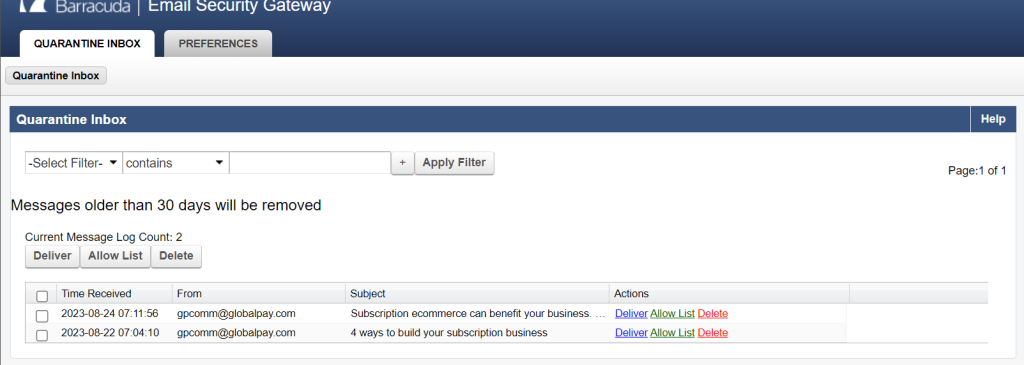Switch to the Preferences tab
Image resolution: width=1024 pixels, height=365 pixels.
tap(218, 44)
